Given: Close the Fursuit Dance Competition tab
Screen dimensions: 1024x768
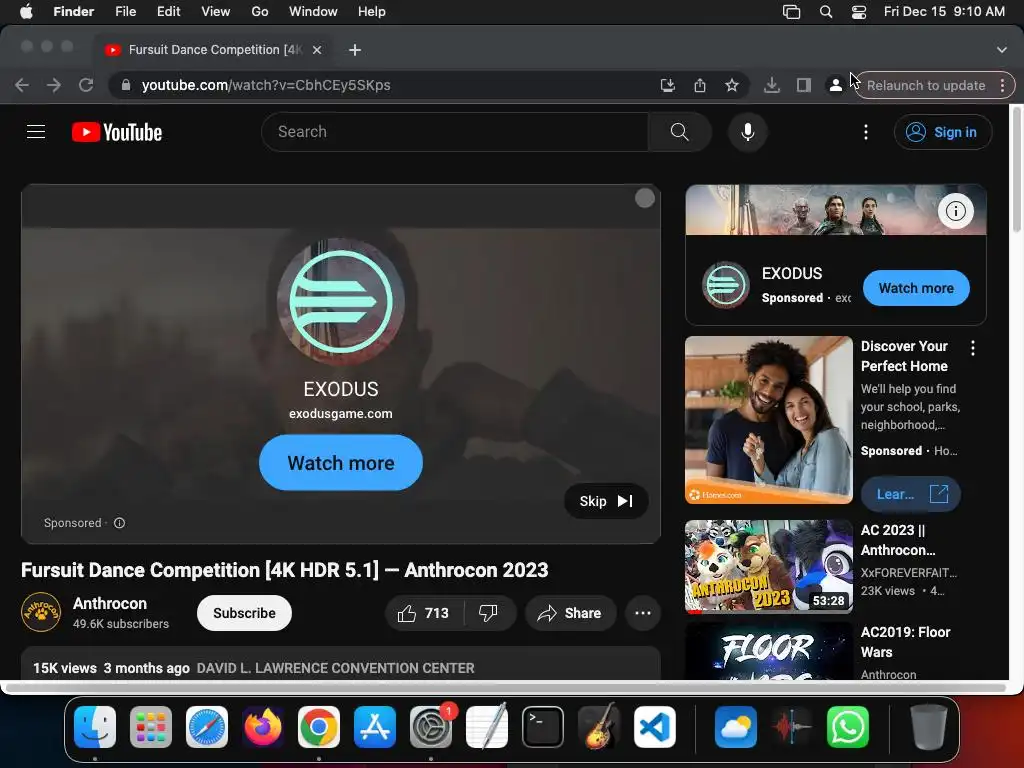Looking at the screenshot, I should (x=317, y=50).
